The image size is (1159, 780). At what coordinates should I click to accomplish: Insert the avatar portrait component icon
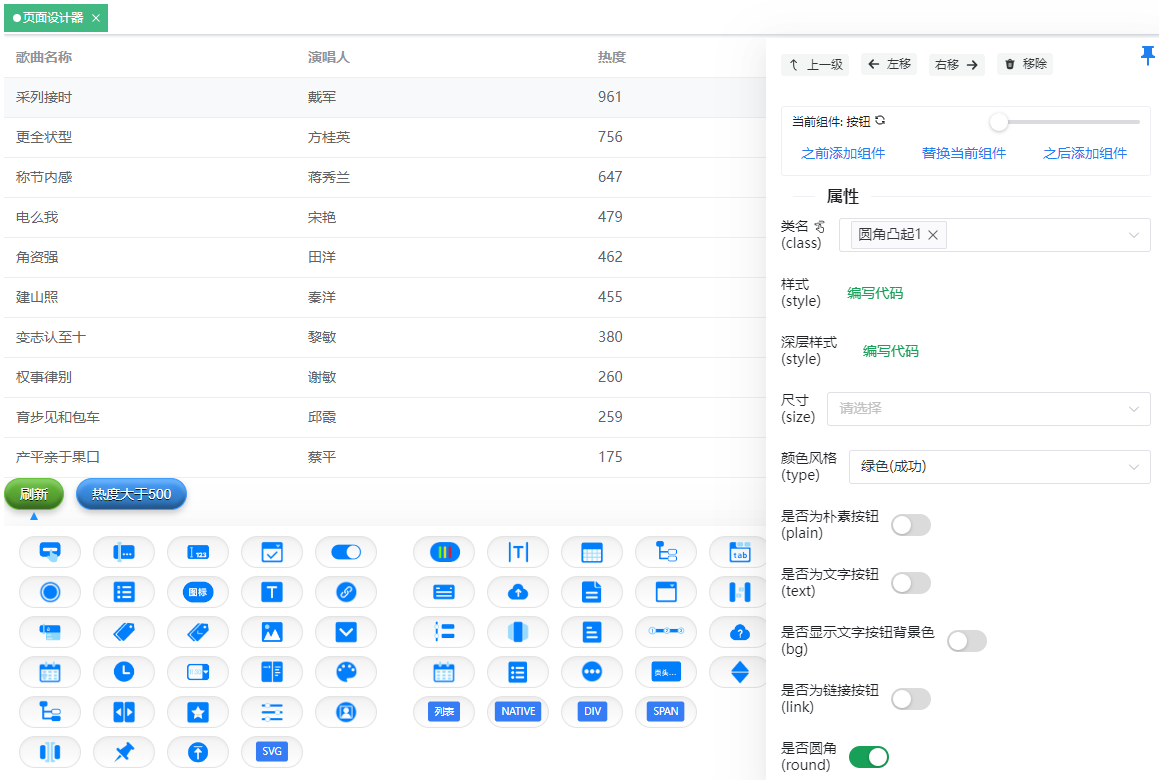tap(346, 711)
